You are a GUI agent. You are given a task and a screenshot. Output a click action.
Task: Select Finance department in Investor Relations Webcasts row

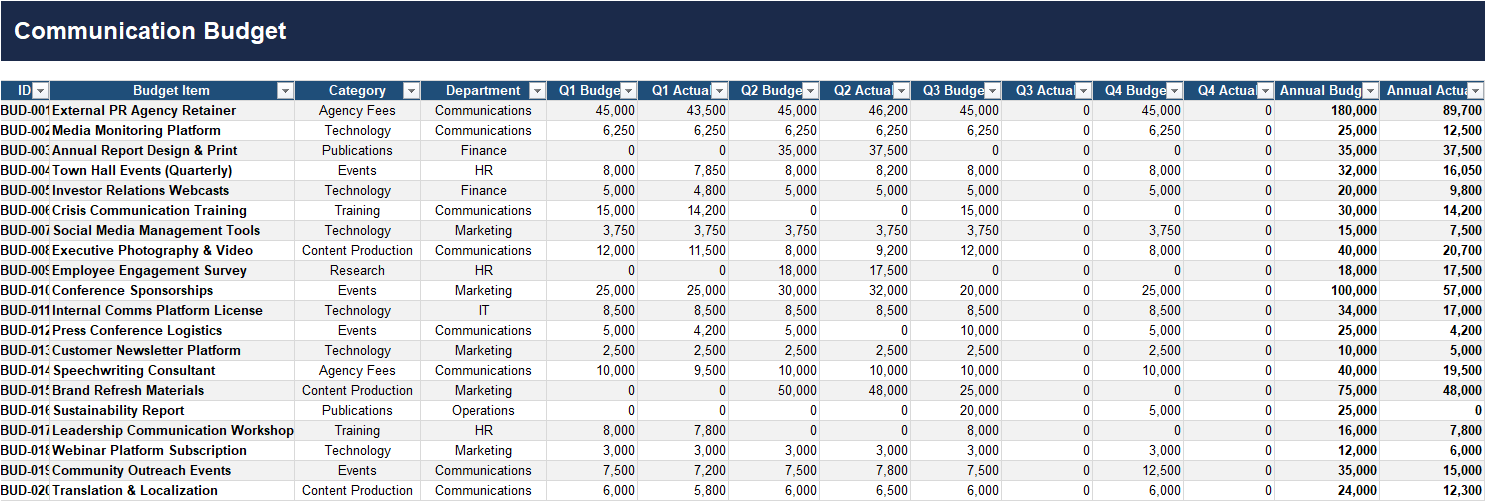click(x=483, y=191)
